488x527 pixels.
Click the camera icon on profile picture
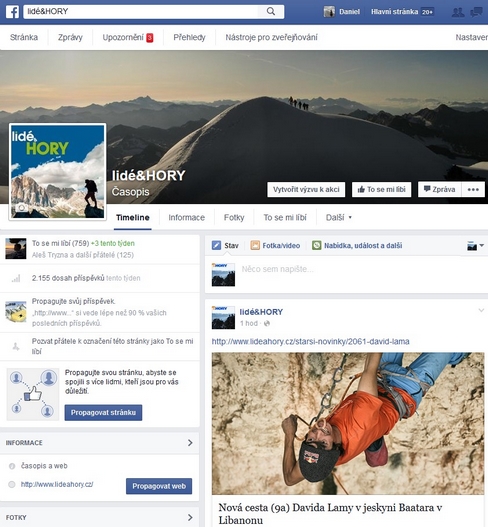pos(22,208)
